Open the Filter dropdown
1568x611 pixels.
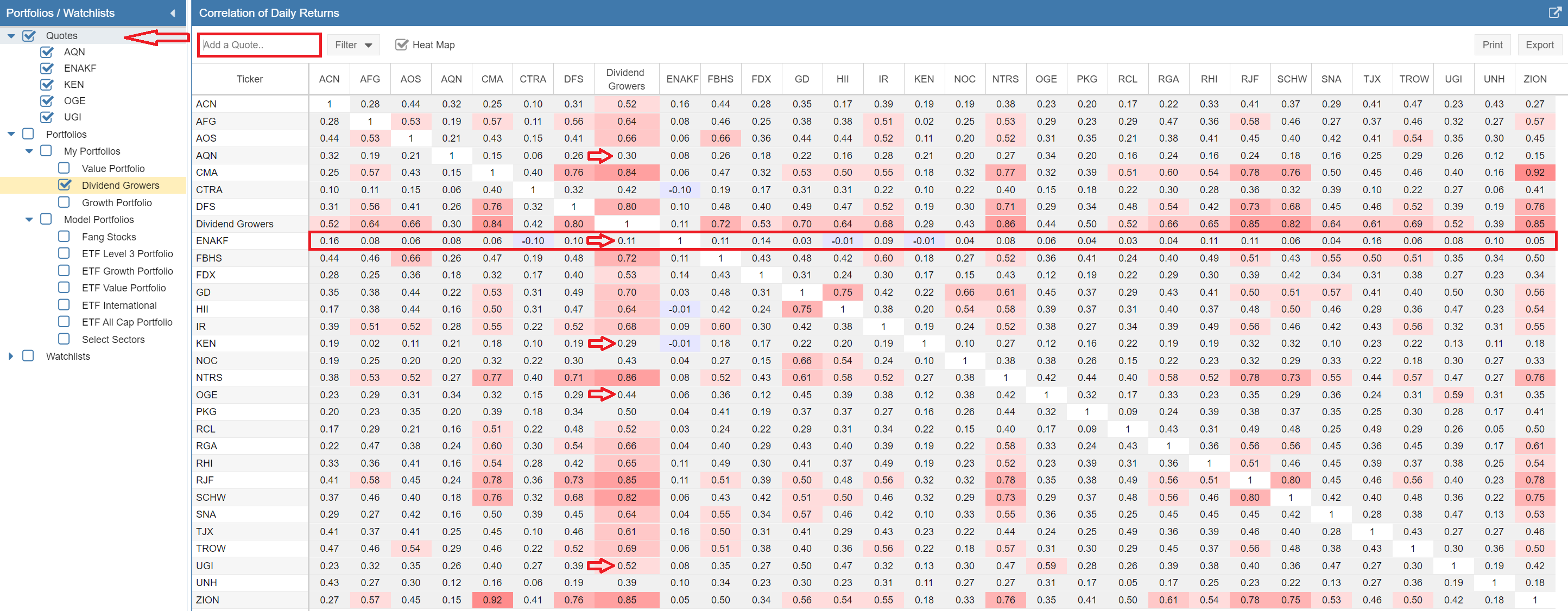click(353, 44)
